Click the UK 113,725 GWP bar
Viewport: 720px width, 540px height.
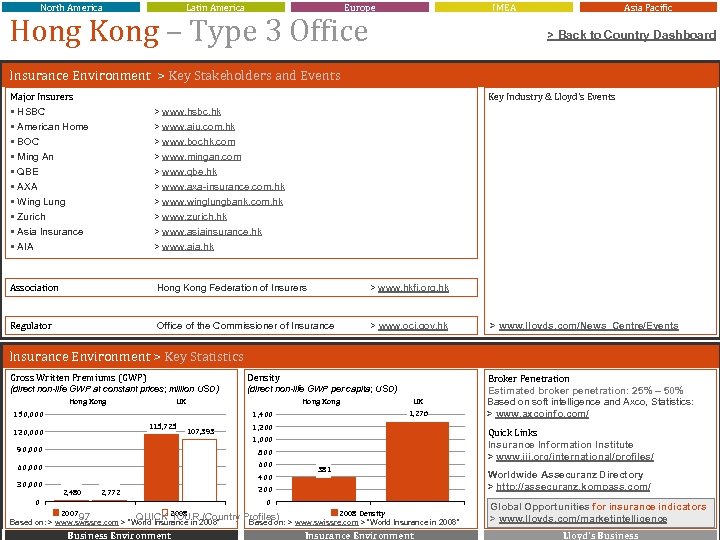coord(162,467)
